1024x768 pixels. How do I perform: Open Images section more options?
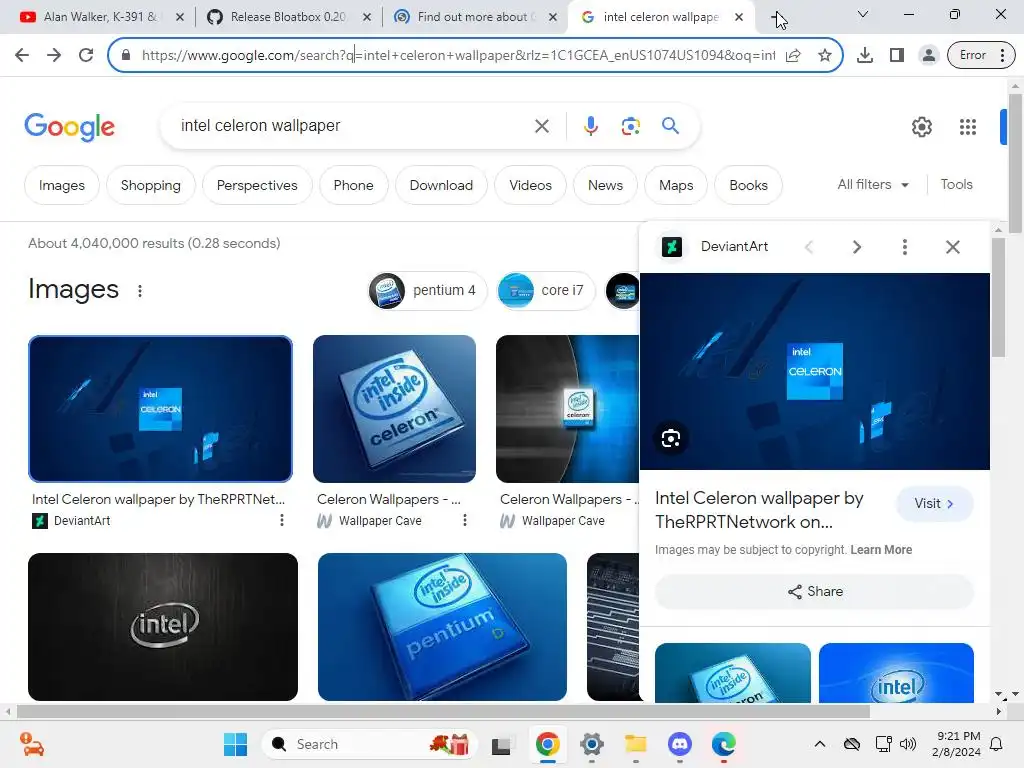tap(140, 291)
